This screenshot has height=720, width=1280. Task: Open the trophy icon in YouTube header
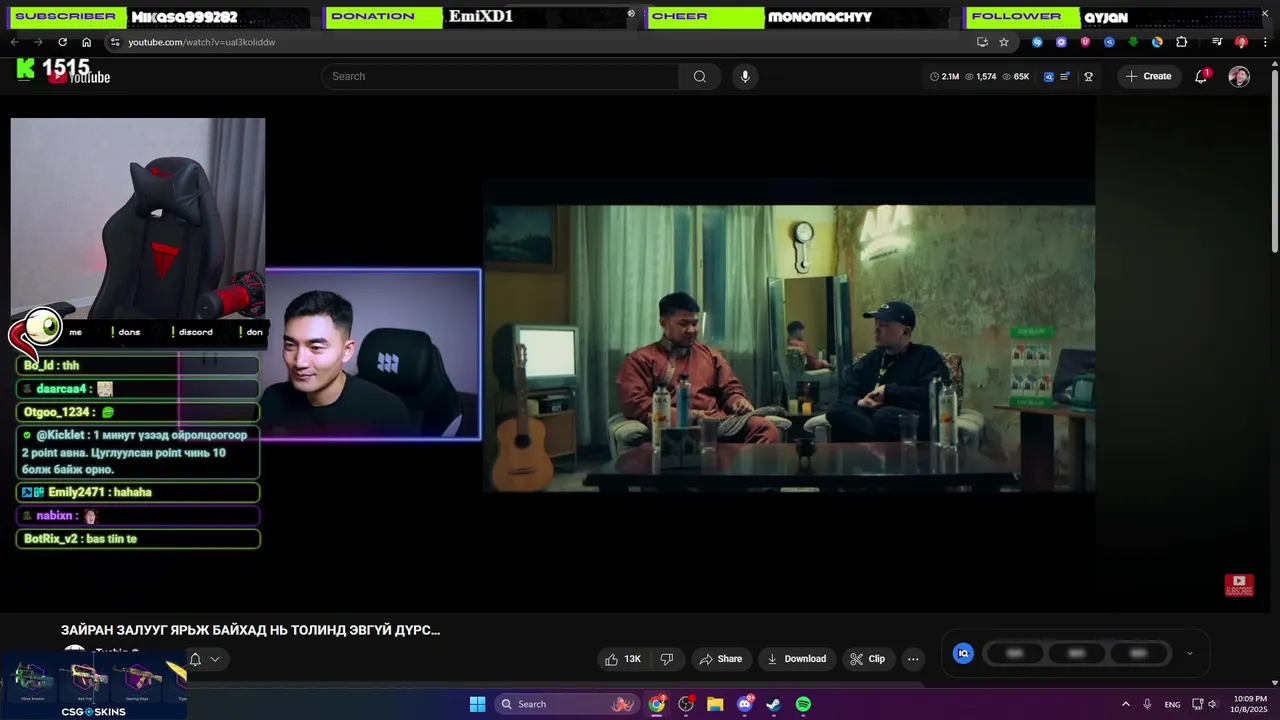pos(1089,76)
